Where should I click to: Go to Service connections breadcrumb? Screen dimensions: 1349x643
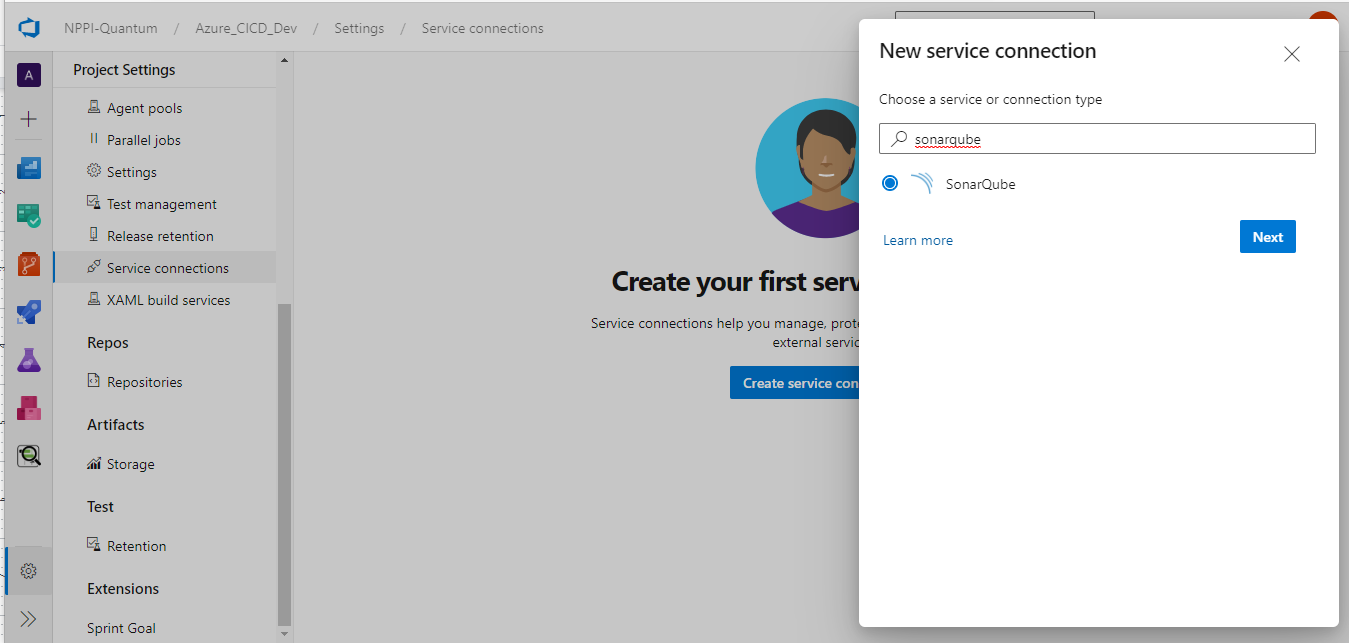pyautogui.click(x=483, y=28)
